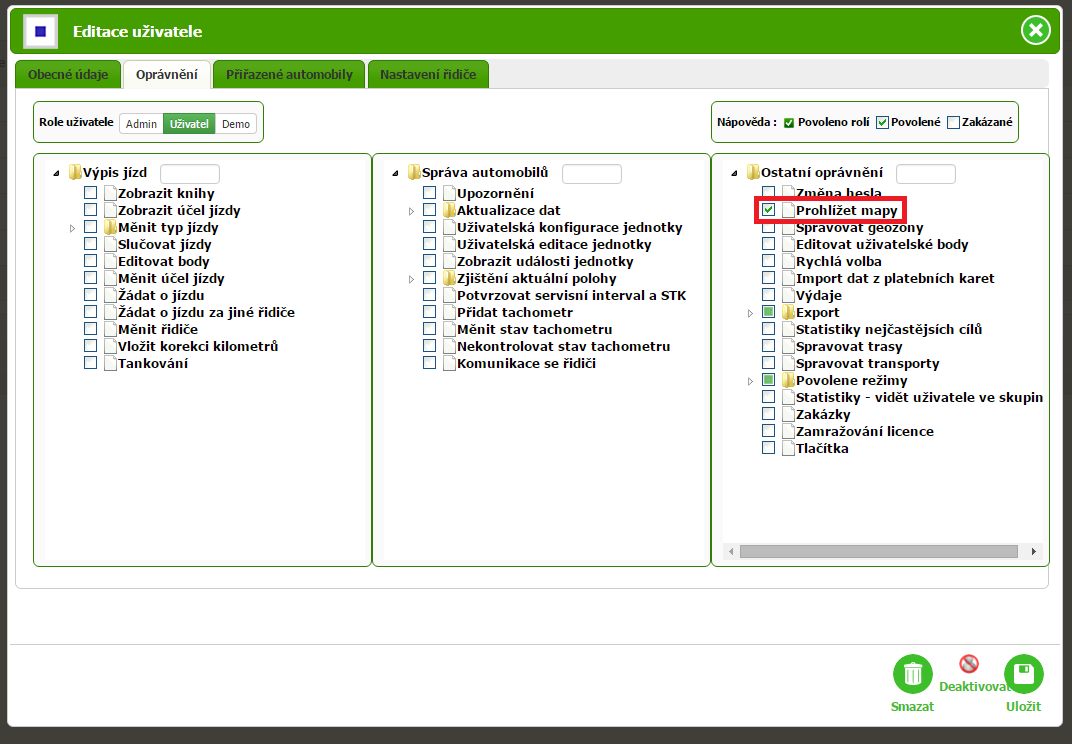The height and width of the screenshot is (744, 1072).
Task: Select the Admin user role
Action: (141, 124)
